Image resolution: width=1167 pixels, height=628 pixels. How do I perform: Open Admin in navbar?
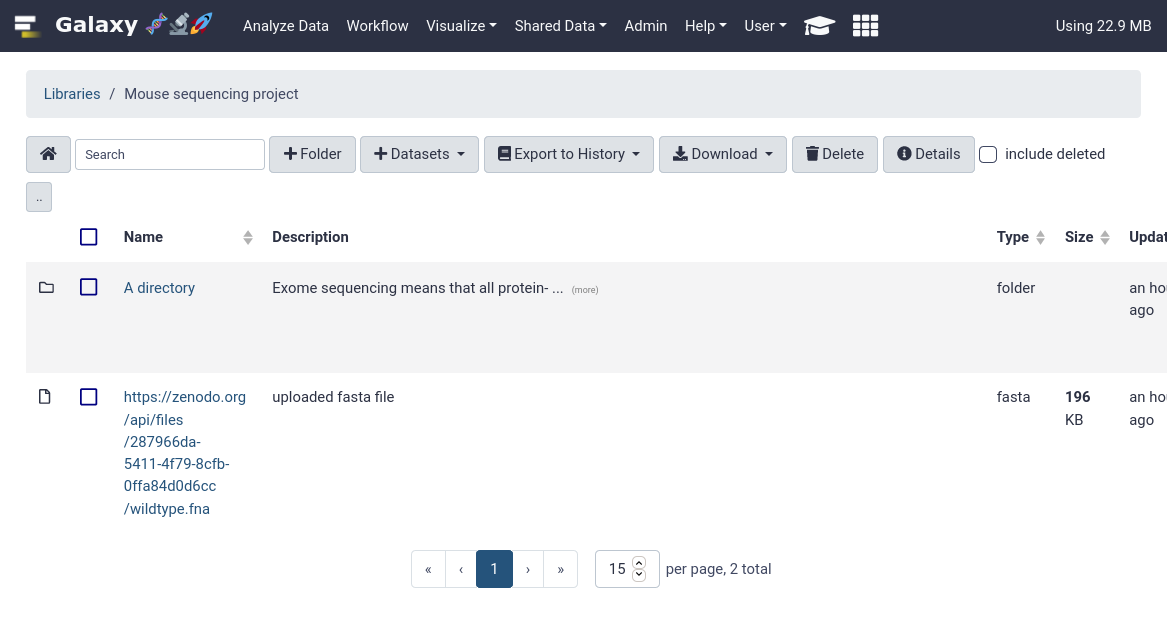pyautogui.click(x=645, y=26)
